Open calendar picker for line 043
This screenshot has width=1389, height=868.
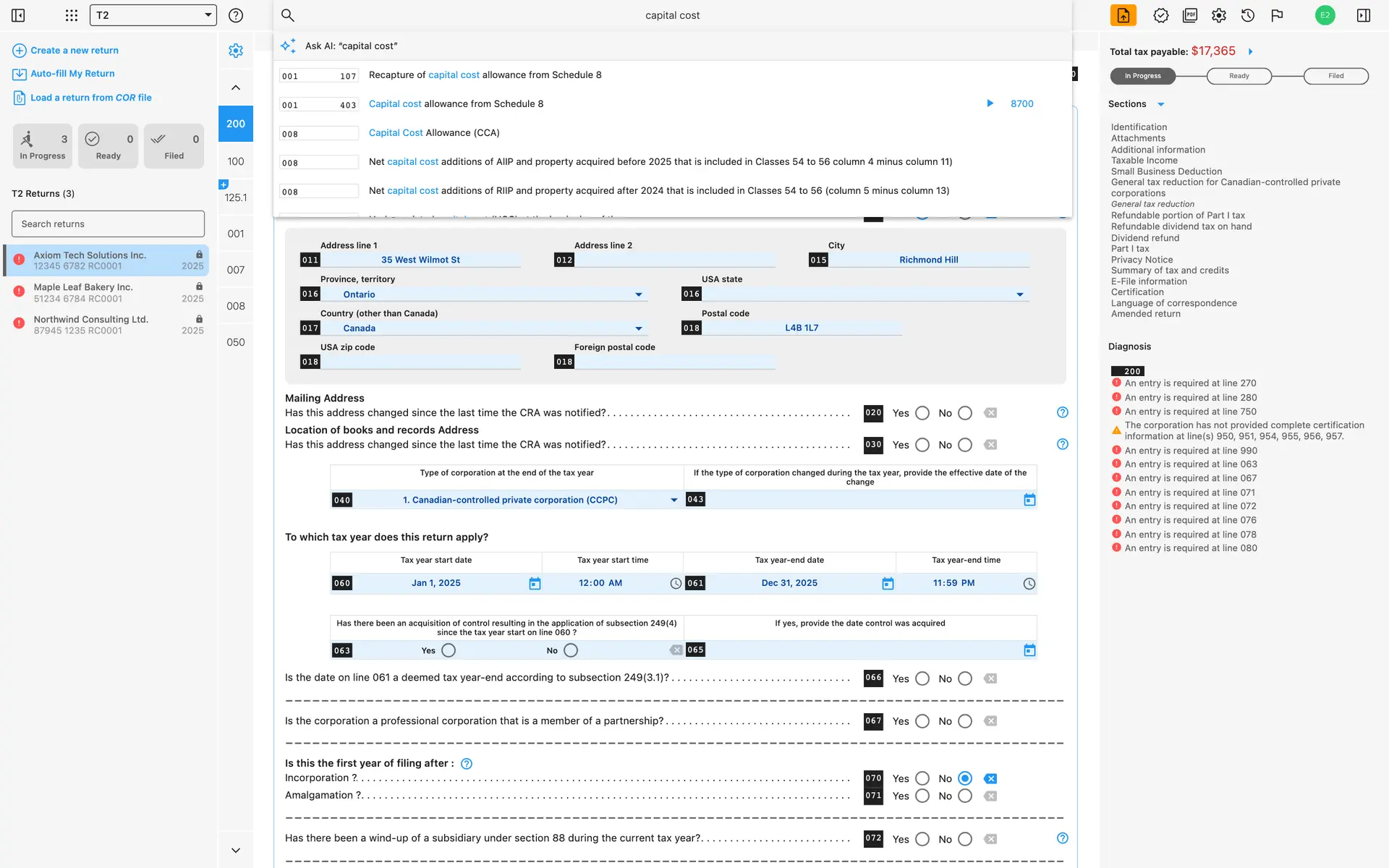point(1029,500)
